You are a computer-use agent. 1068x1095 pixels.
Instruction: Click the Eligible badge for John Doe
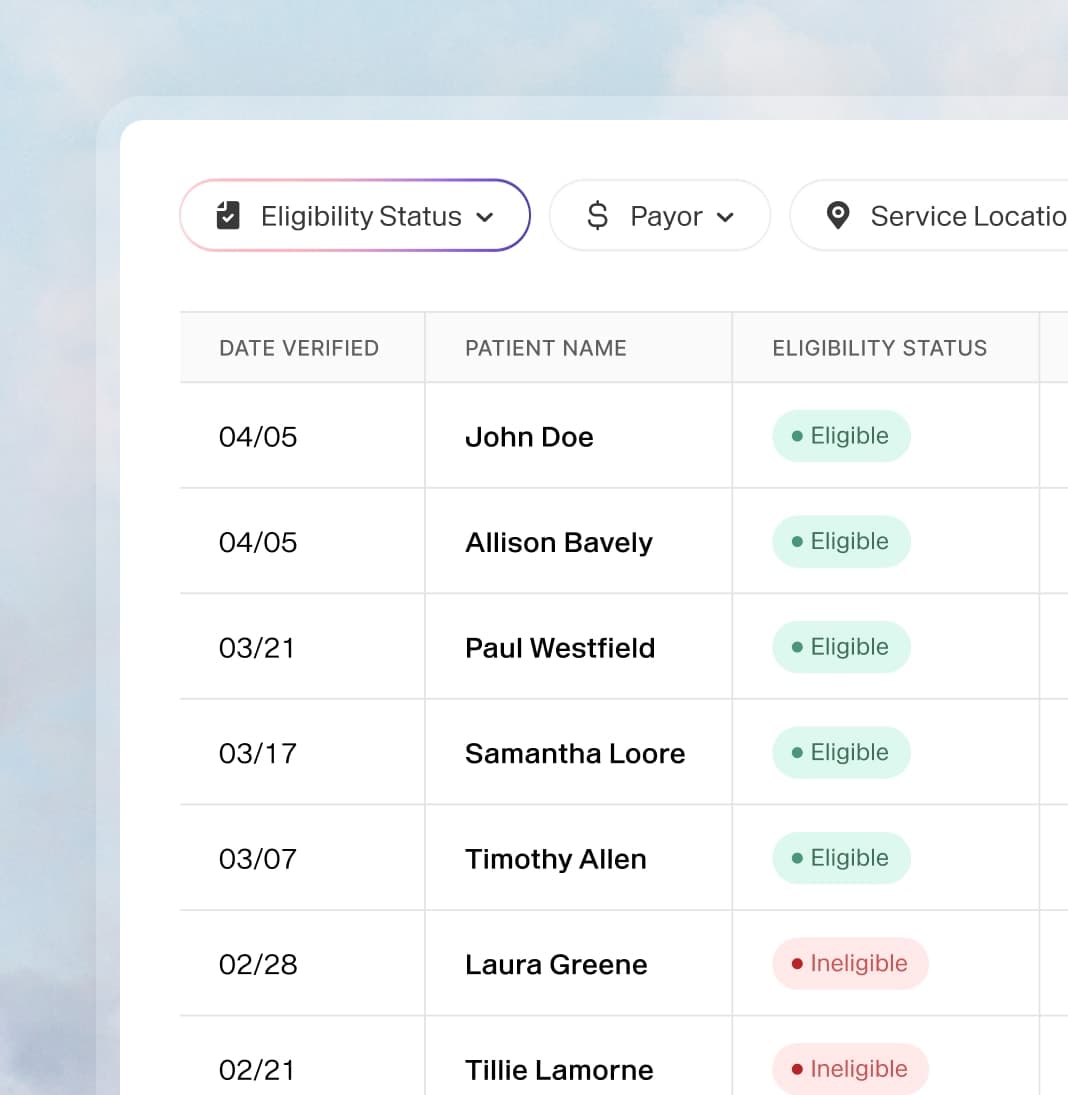click(x=841, y=436)
